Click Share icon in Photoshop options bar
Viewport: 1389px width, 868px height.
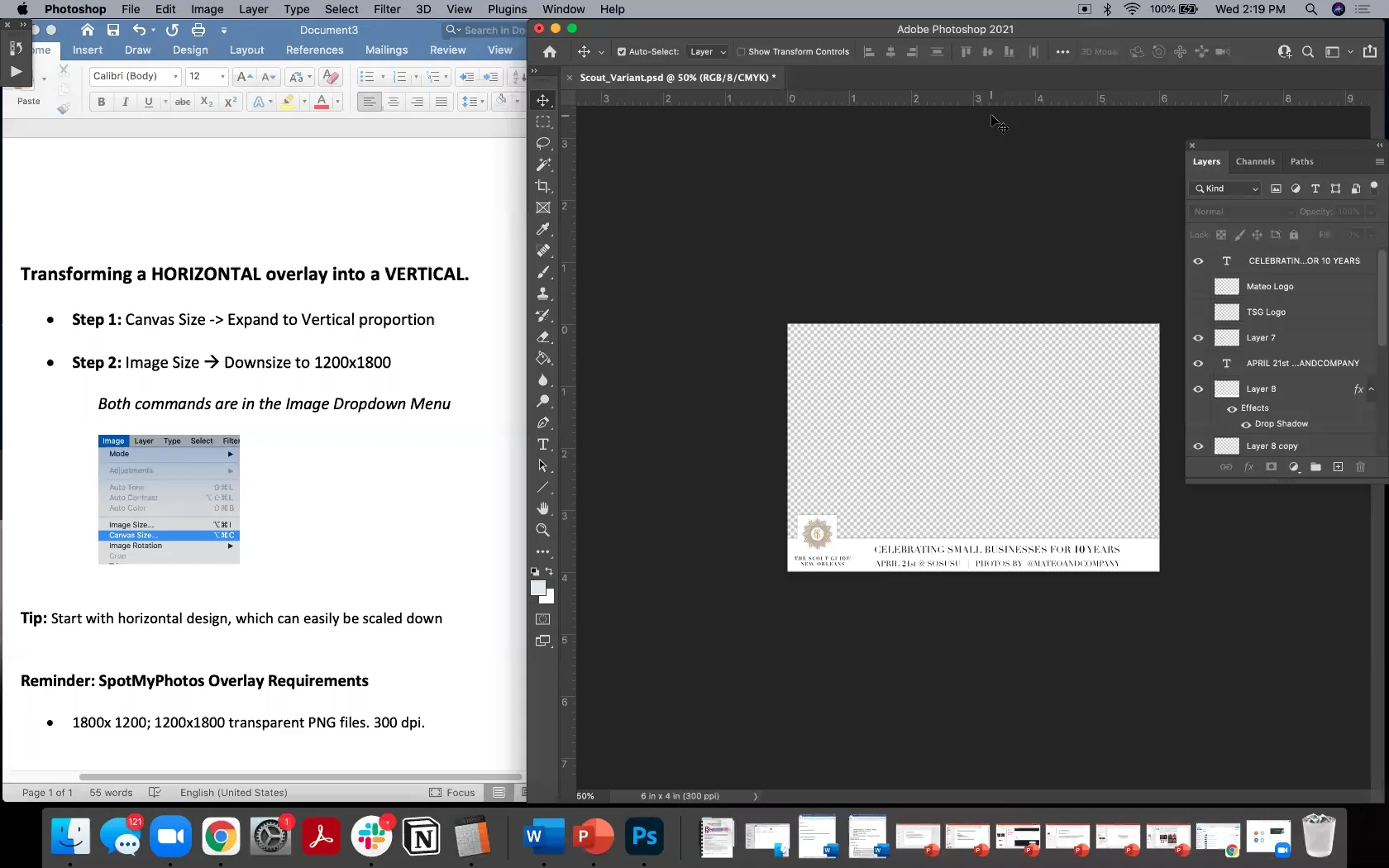coord(1370,51)
